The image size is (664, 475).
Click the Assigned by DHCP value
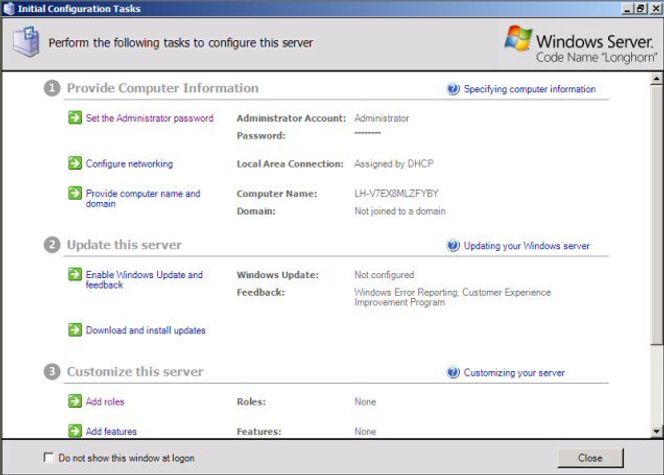pyautogui.click(x=394, y=163)
